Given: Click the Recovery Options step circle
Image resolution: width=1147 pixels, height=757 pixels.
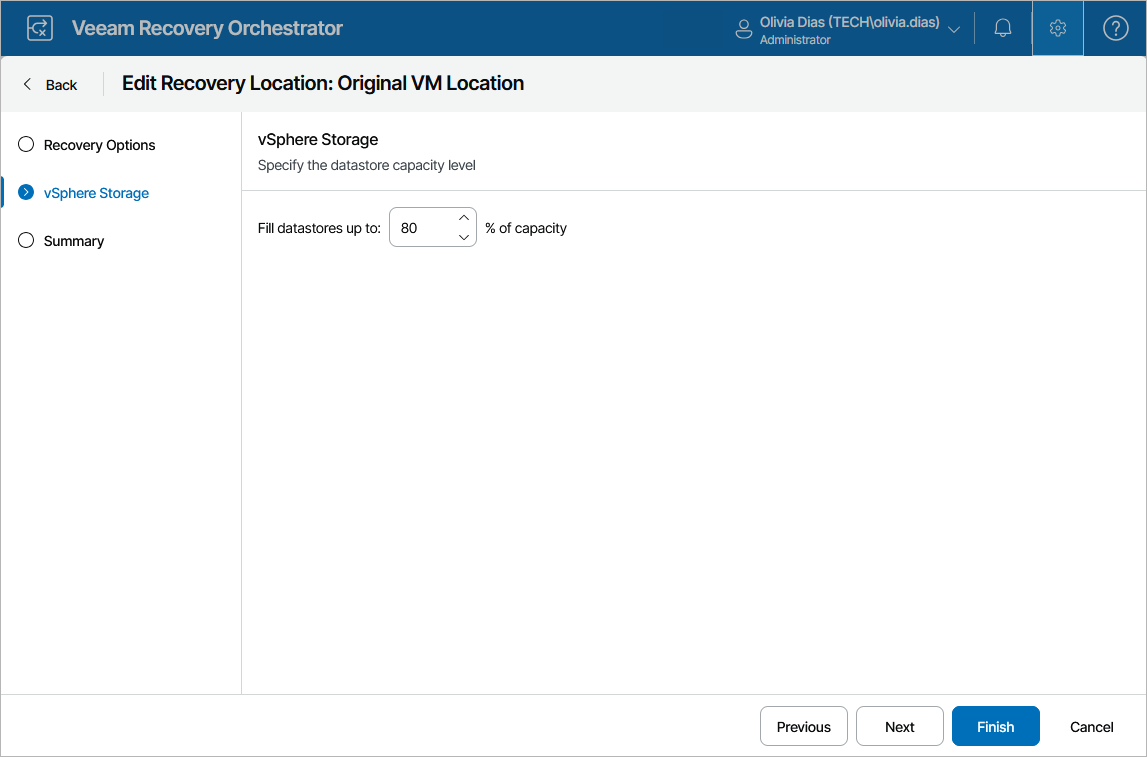Looking at the screenshot, I should pyautogui.click(x=26, y=144).
